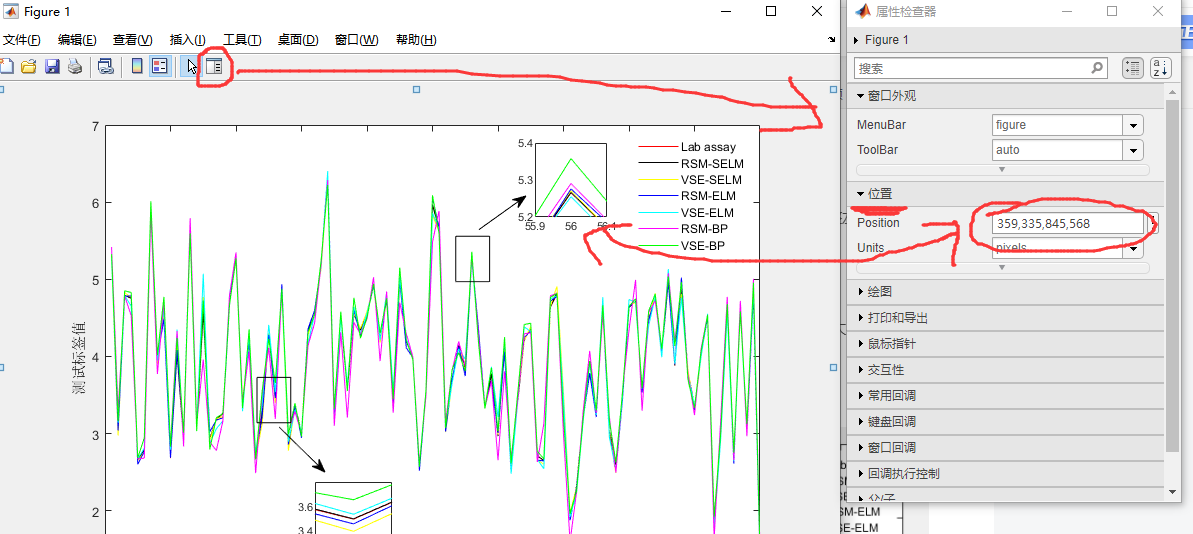Click the MATLAB logo in Figure 1 title bar
Screen dimensions: 1193x534
point(11,11)
